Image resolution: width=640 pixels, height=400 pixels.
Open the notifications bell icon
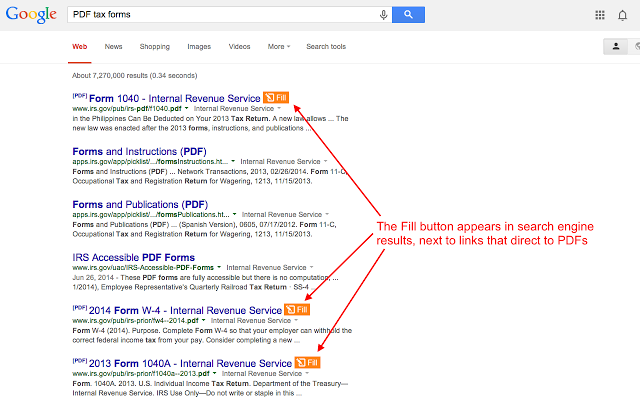[622, 16]
